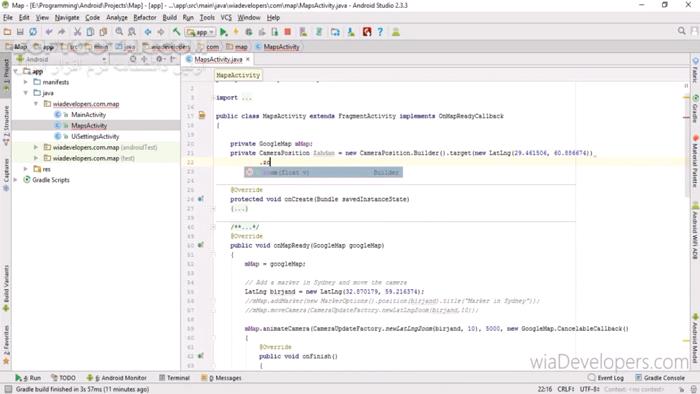
Task: Click the com breadcrumb in navigation bar
Action: [208, 47]
